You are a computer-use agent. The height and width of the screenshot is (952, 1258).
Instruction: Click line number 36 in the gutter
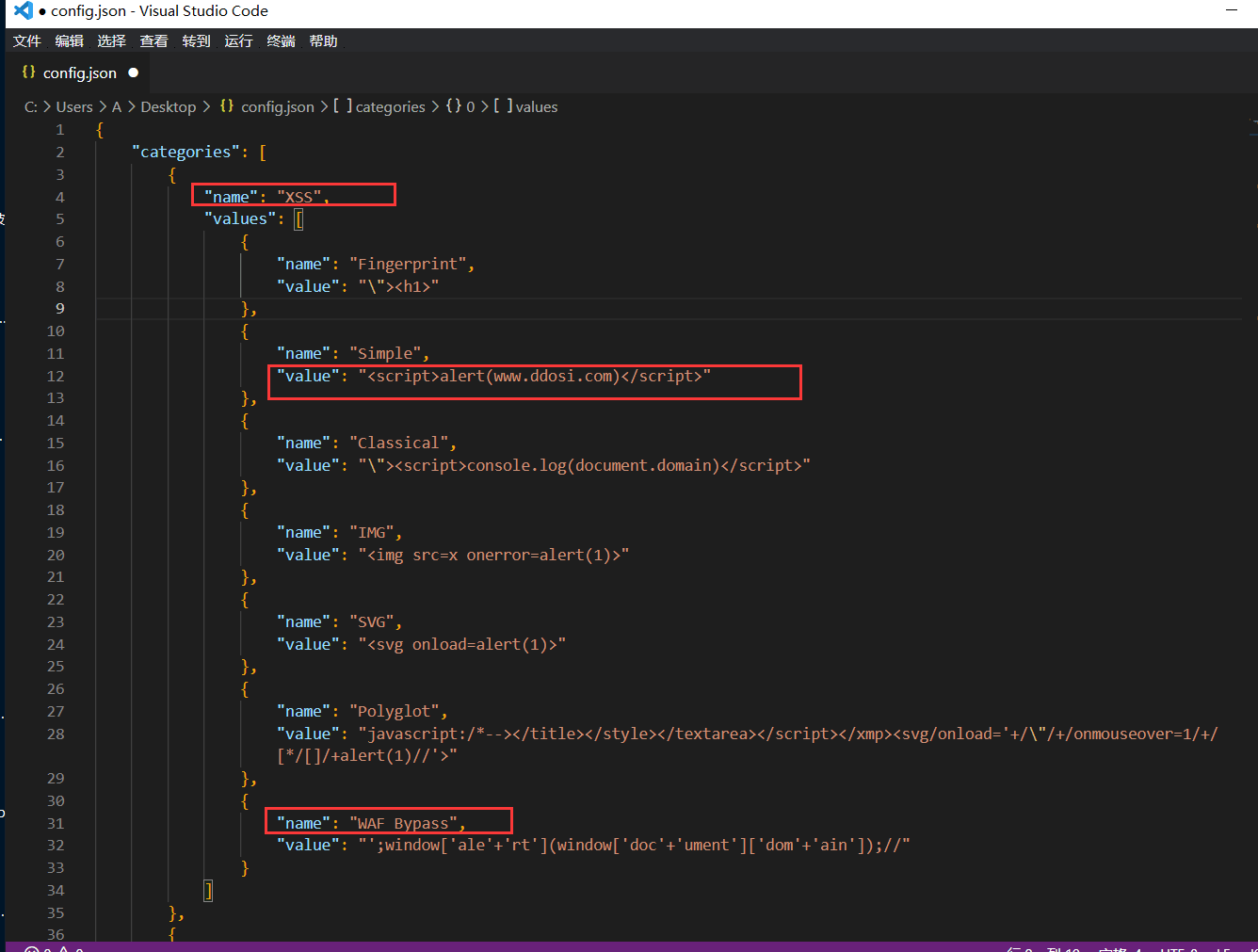point(56,934)
